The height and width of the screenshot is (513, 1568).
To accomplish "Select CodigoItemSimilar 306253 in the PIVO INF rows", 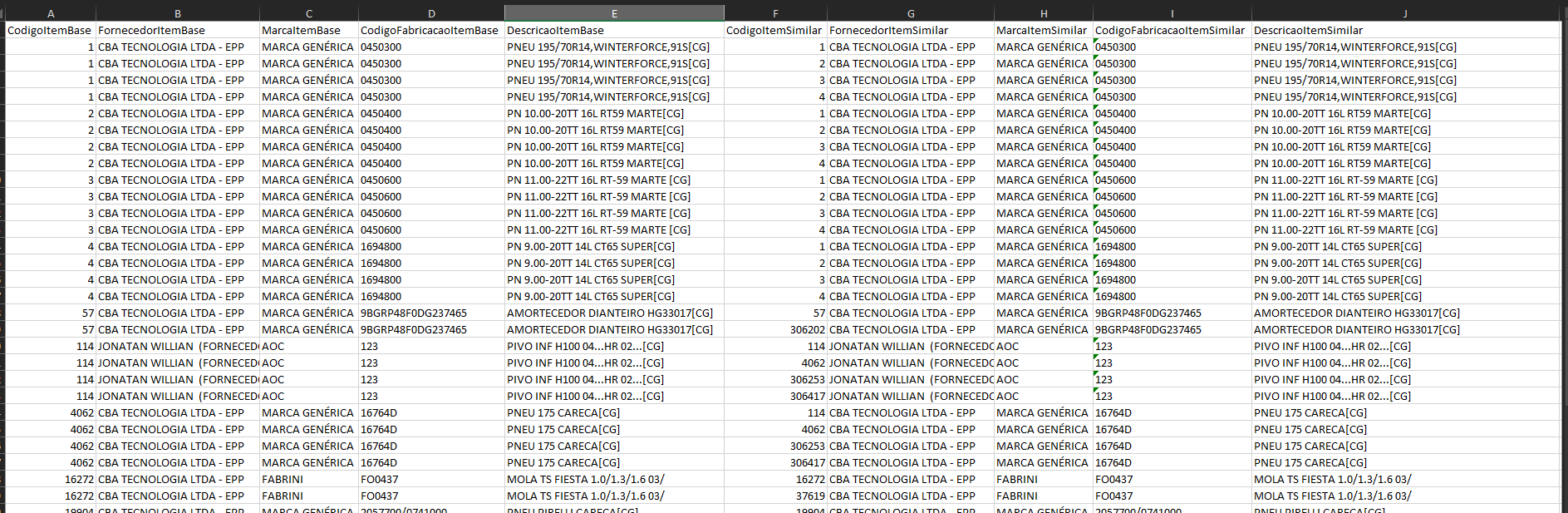I will (x=775, y=379).
